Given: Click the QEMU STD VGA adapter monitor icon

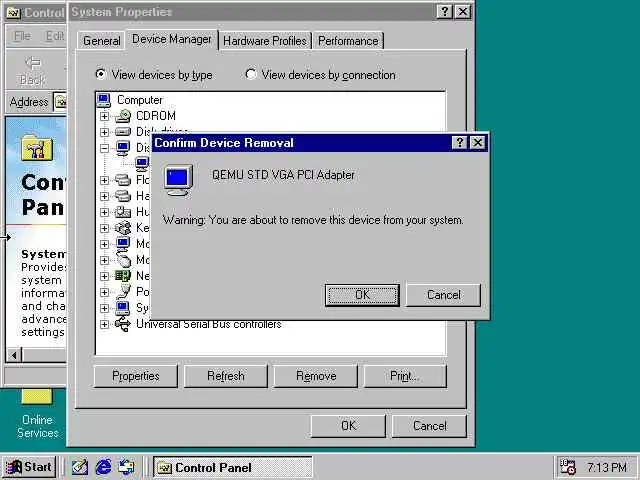Looking at the screenshot, I should point(178,180).
